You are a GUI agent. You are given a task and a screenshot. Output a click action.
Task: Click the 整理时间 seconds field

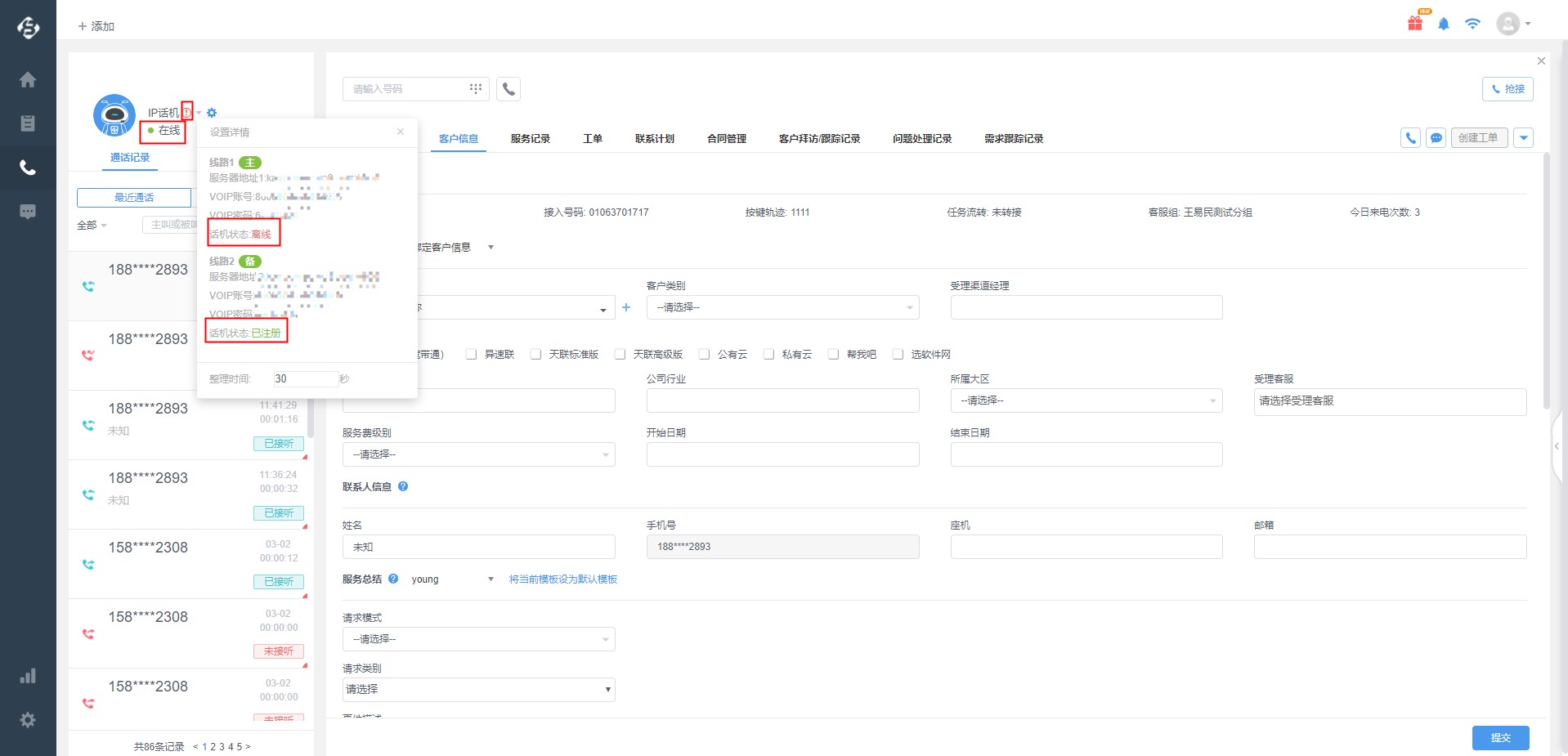point(306,378)
